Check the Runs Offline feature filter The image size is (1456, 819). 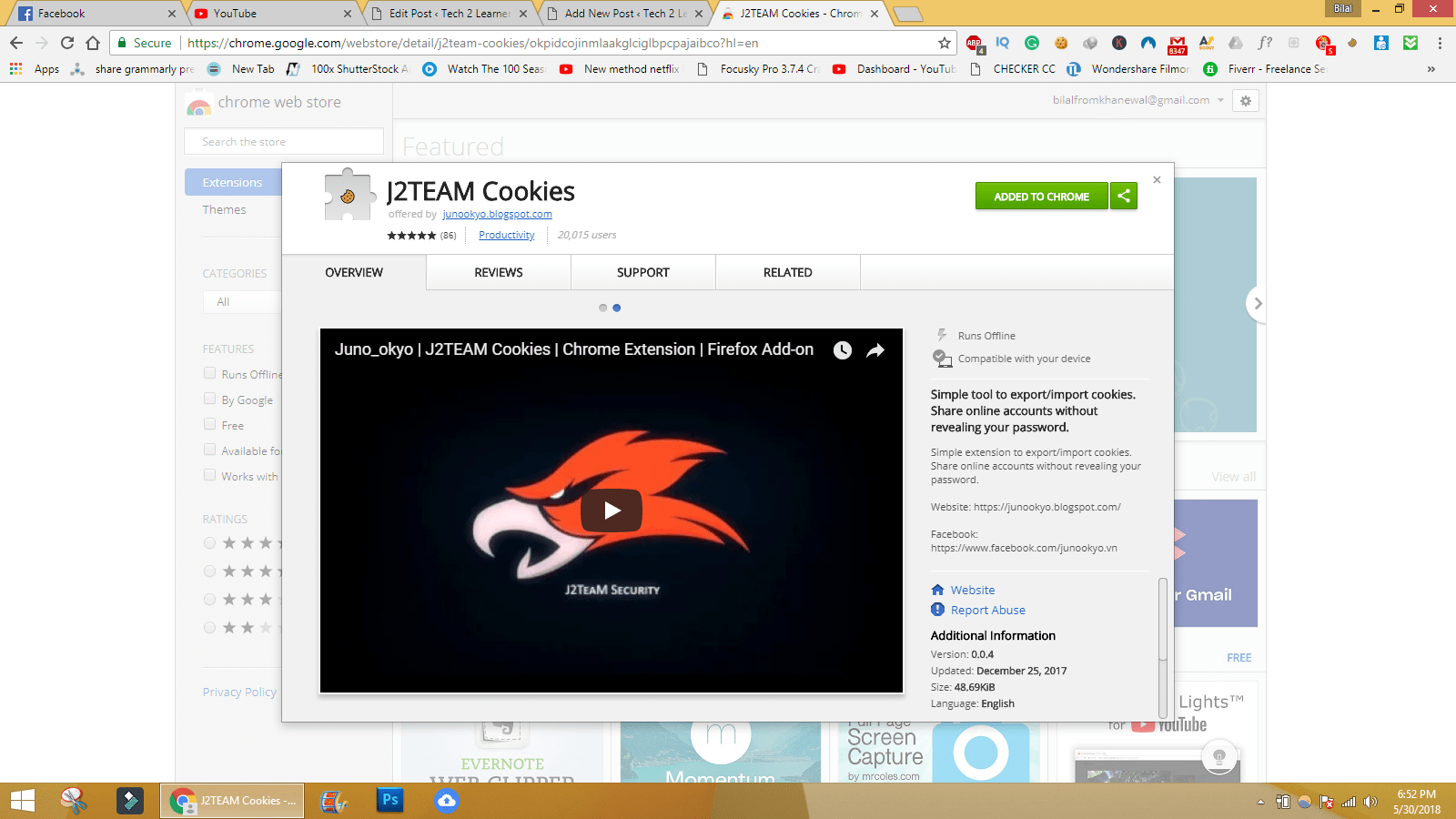click(x=209, y=373)
